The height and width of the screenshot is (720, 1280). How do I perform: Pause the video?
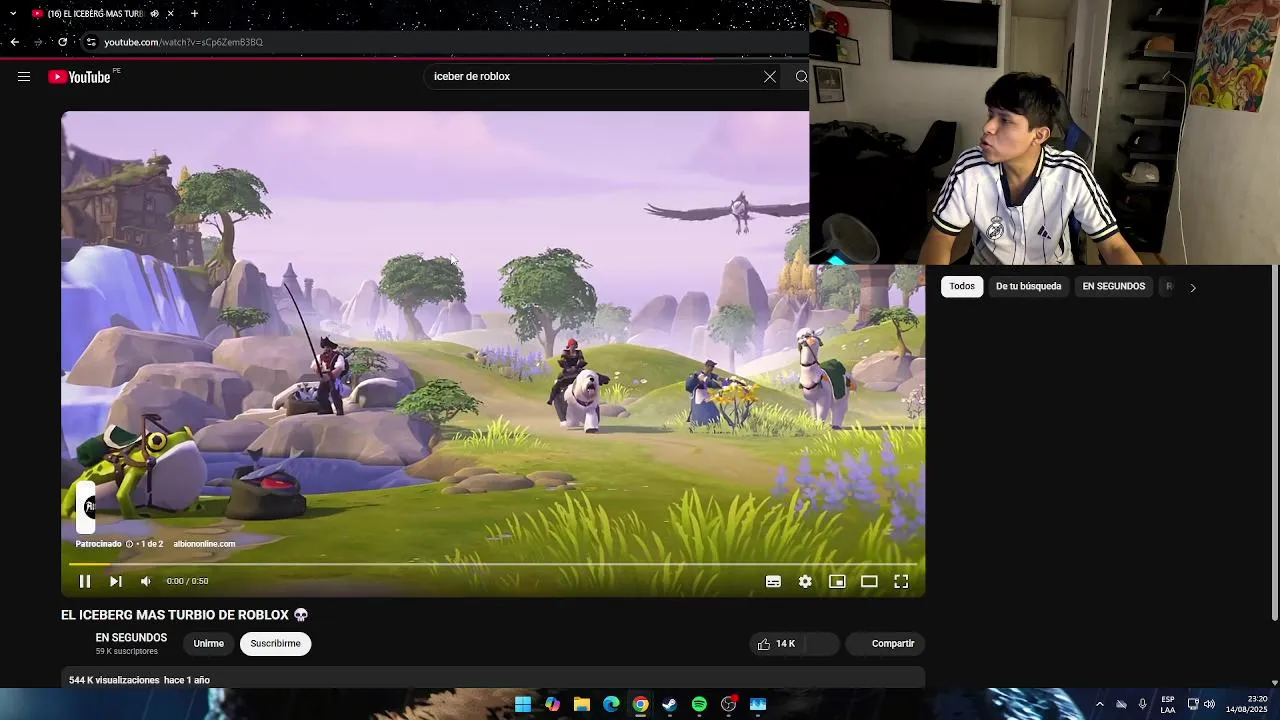tap(85, 581)
